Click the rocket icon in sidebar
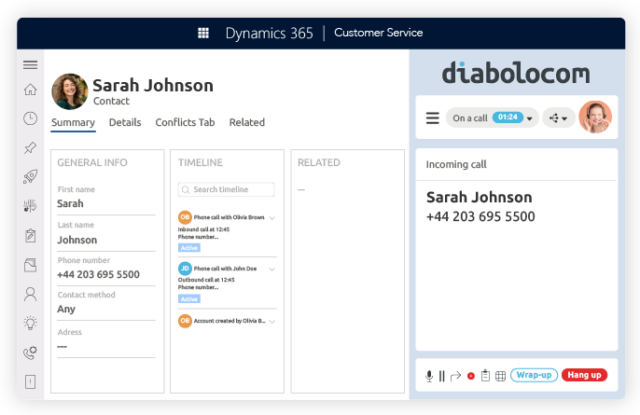The width and height of the screenshot is (640, 415). 30,177
